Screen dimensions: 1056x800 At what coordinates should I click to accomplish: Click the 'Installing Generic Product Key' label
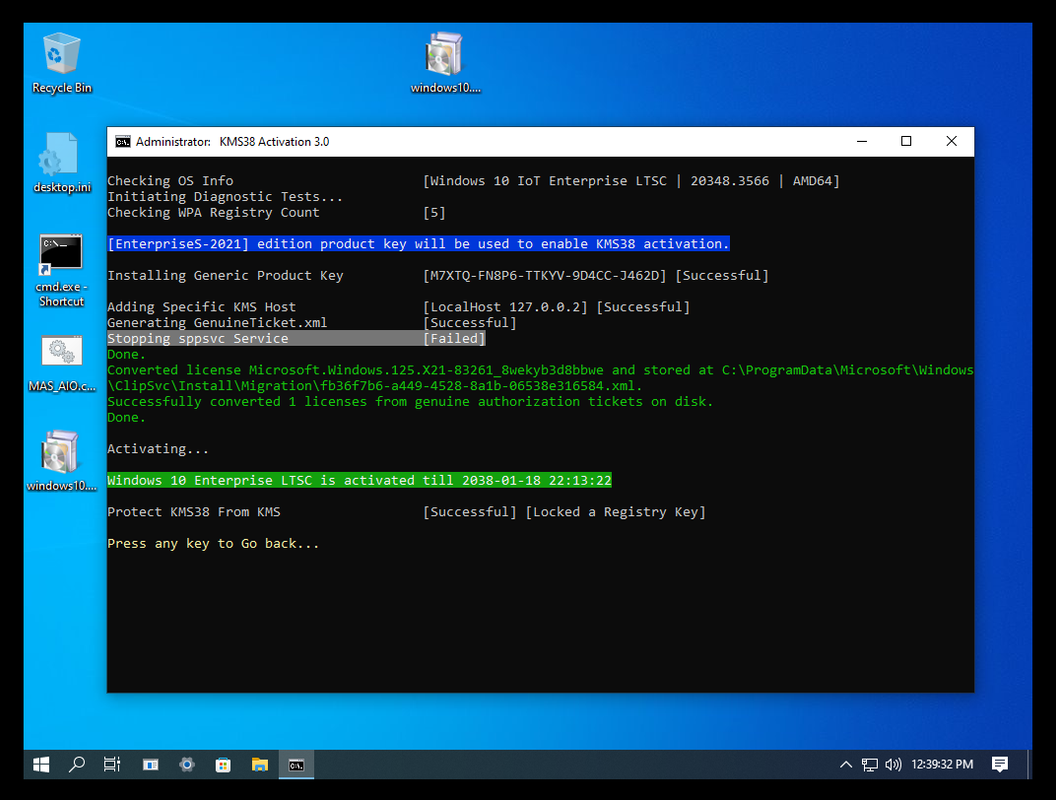point(225,275)
